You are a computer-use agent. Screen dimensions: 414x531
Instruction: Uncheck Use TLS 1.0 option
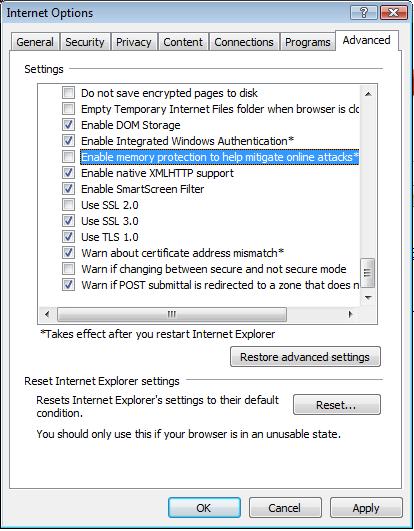pyautogui.click(x=68, y=236)
